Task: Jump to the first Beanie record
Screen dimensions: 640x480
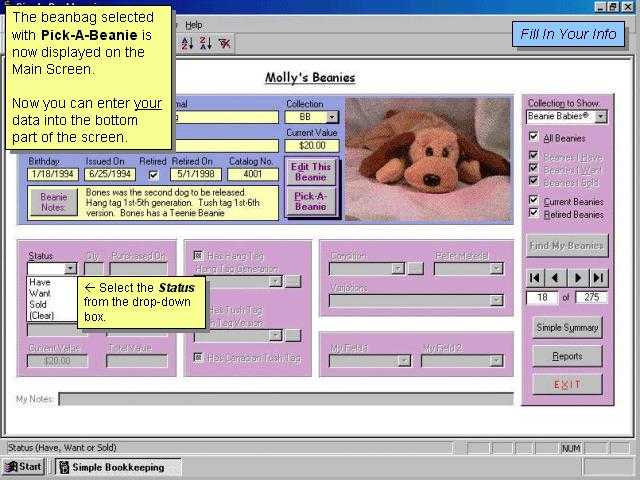Action: coord(536,277)
